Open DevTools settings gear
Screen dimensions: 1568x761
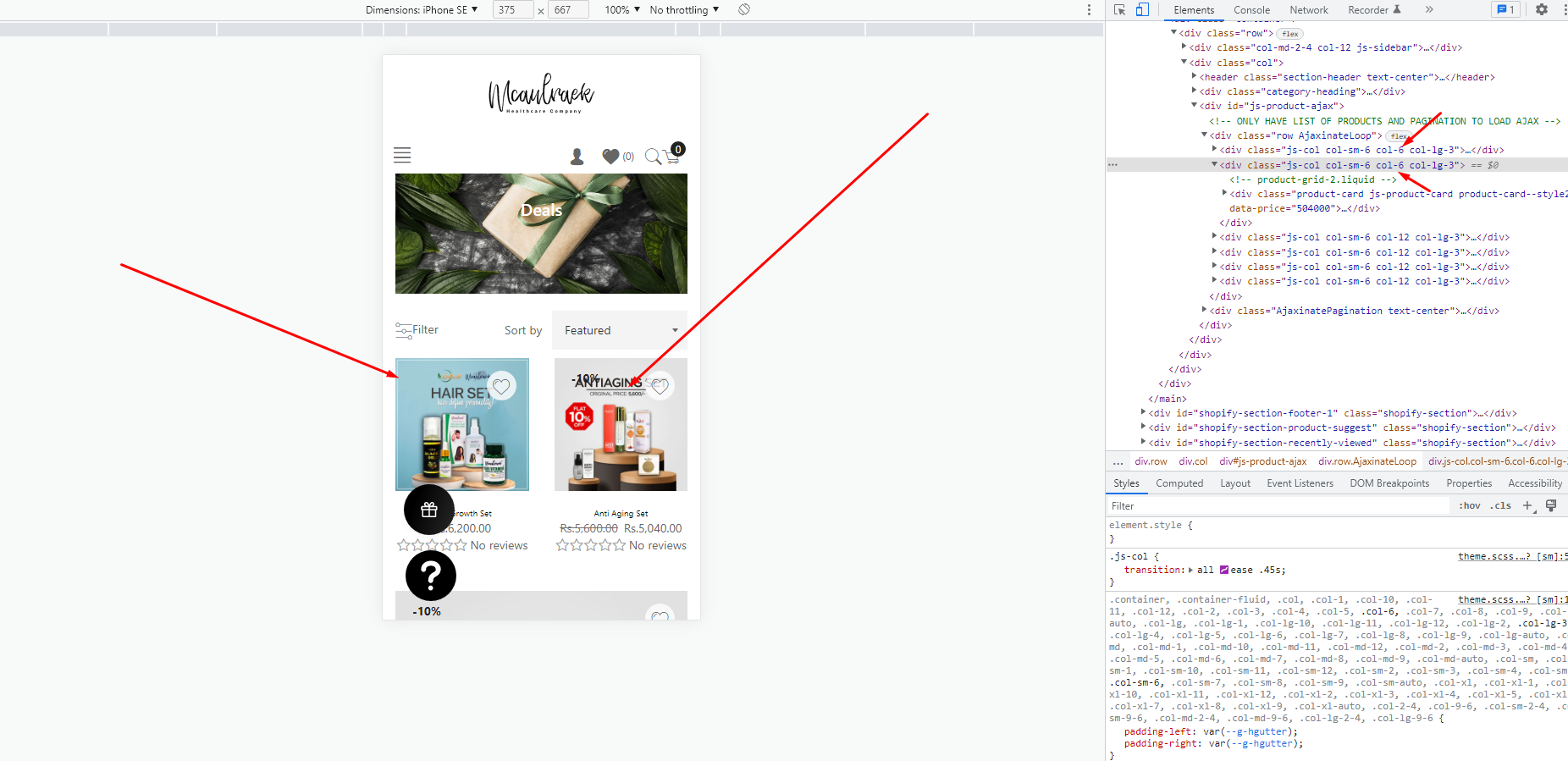[x=1542, y=9]
